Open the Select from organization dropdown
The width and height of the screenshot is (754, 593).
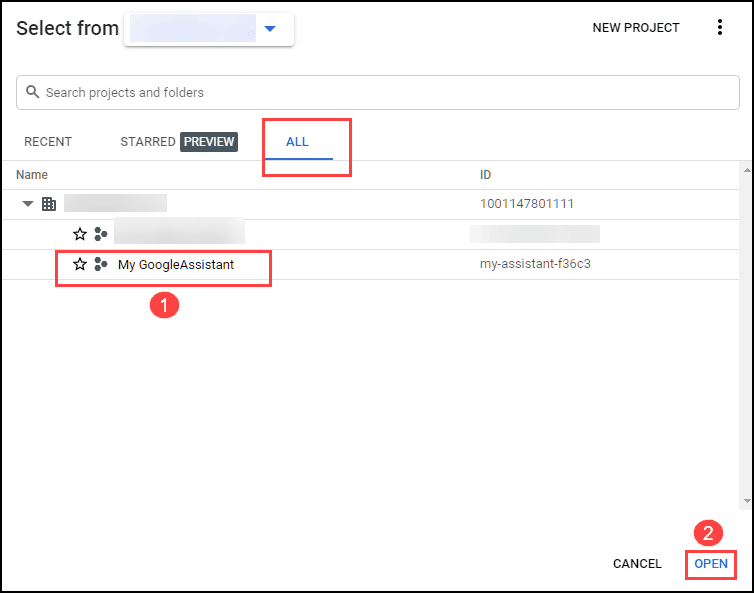coord(209,28)
